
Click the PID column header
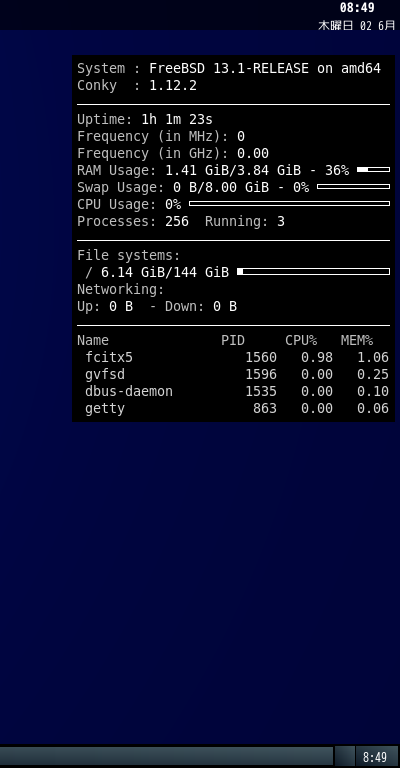click(233, 340)
